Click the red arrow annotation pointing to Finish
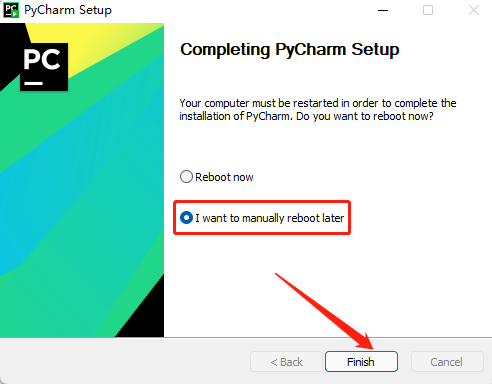Viewport: 492px width, 384px height. tap(324, 311)
